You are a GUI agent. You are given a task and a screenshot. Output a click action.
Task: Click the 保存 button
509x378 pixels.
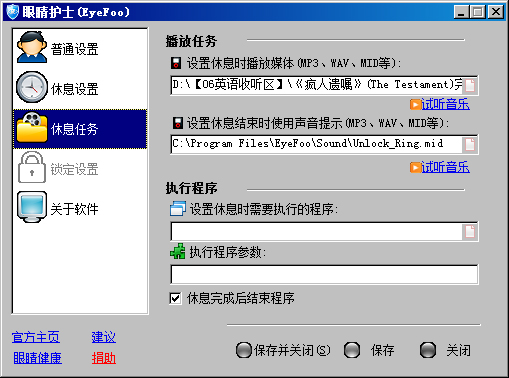click(x=369, y=350)
